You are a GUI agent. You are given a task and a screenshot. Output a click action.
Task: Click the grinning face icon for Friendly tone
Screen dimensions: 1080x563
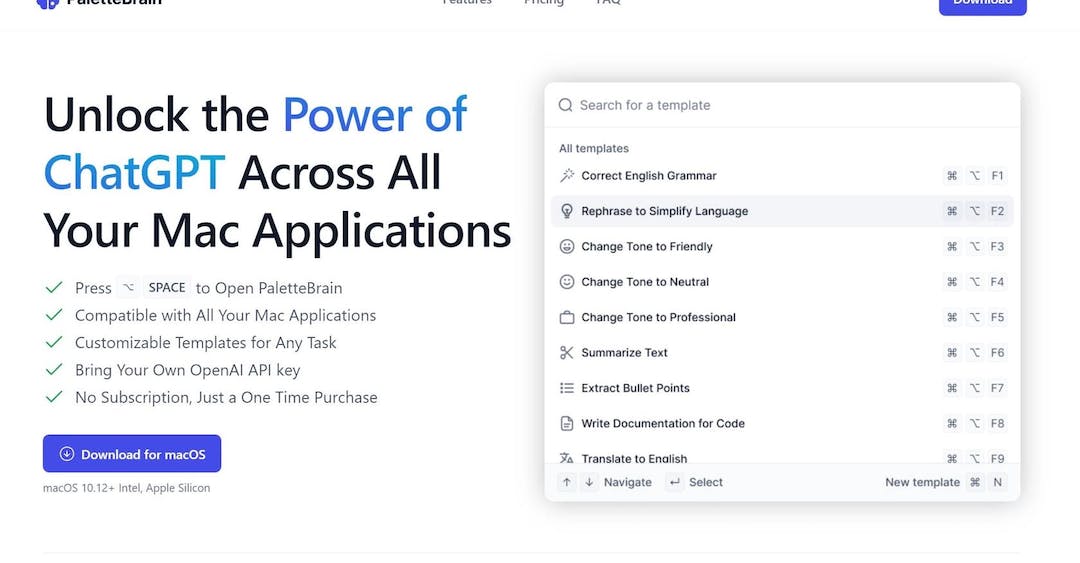pos(567,247)
